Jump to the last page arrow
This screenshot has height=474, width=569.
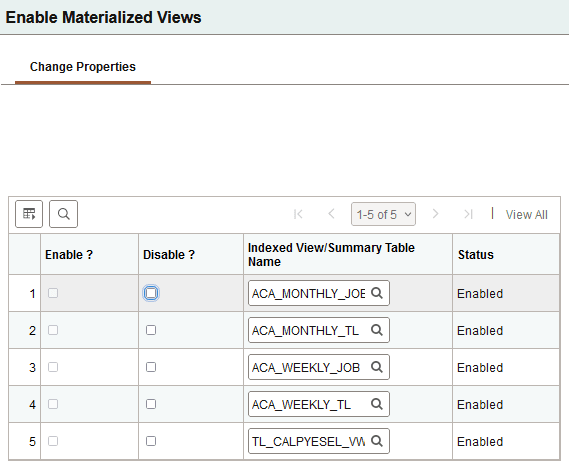click(468, 214)
